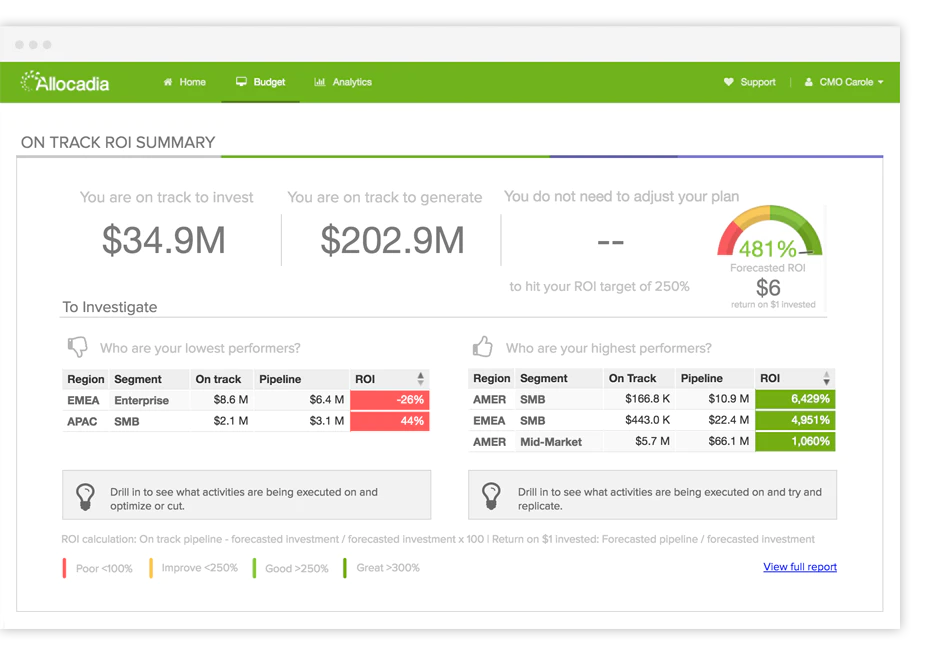929x655 pixels.
Task: Click the Home house icon
Action: (x=168, y=82)
